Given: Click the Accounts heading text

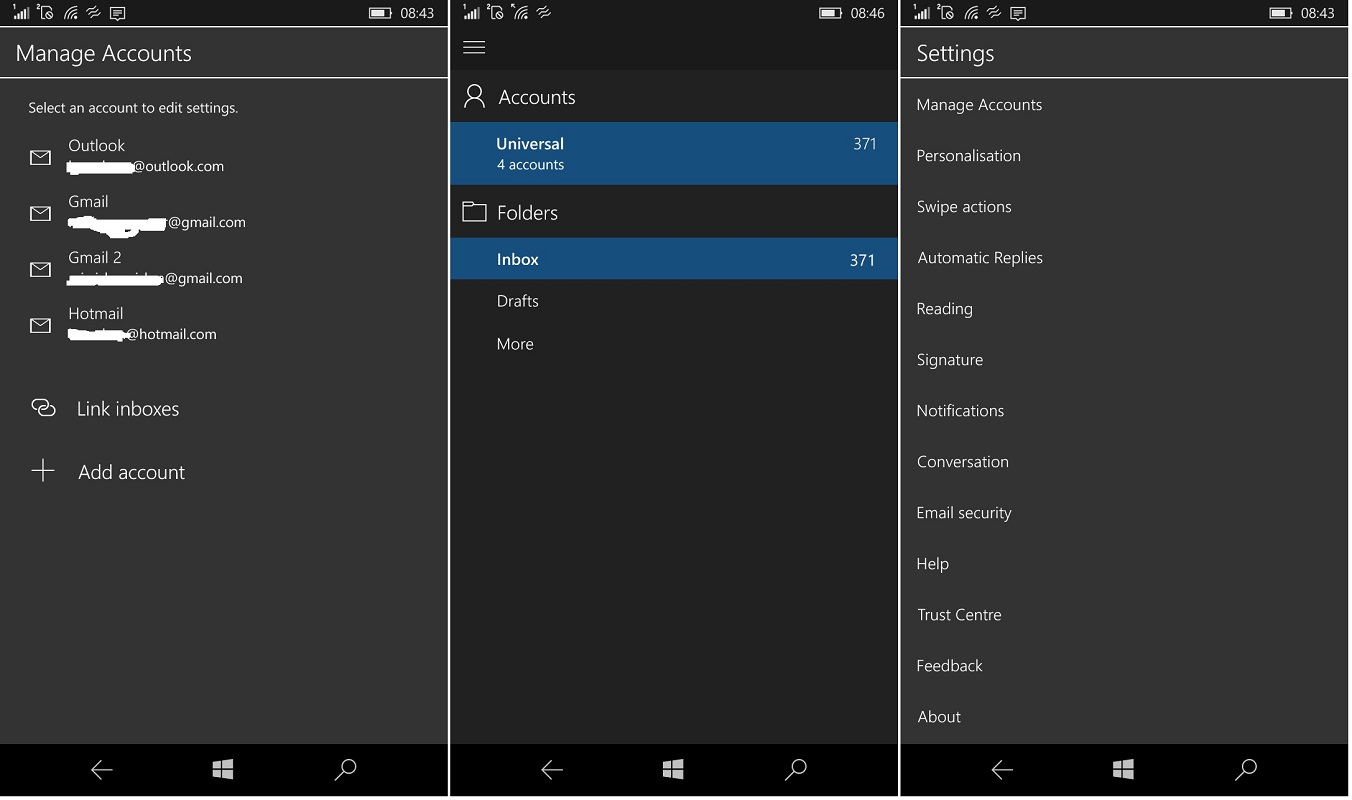Looking at the screenshot, I should click(537, 97).
